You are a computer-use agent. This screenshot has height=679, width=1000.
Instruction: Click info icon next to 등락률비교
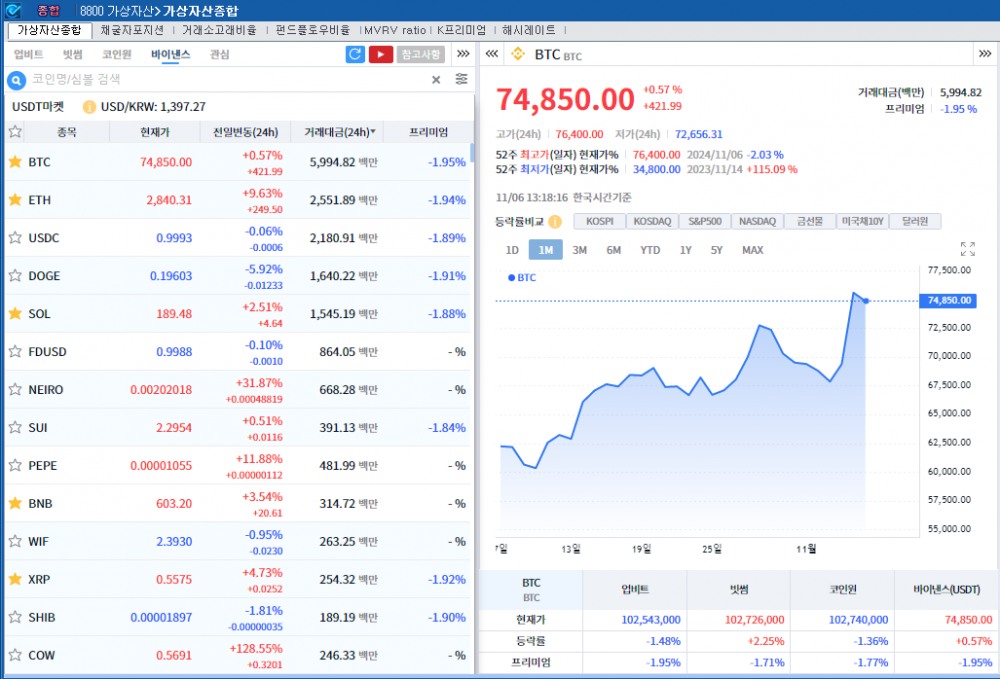(555, 221)
